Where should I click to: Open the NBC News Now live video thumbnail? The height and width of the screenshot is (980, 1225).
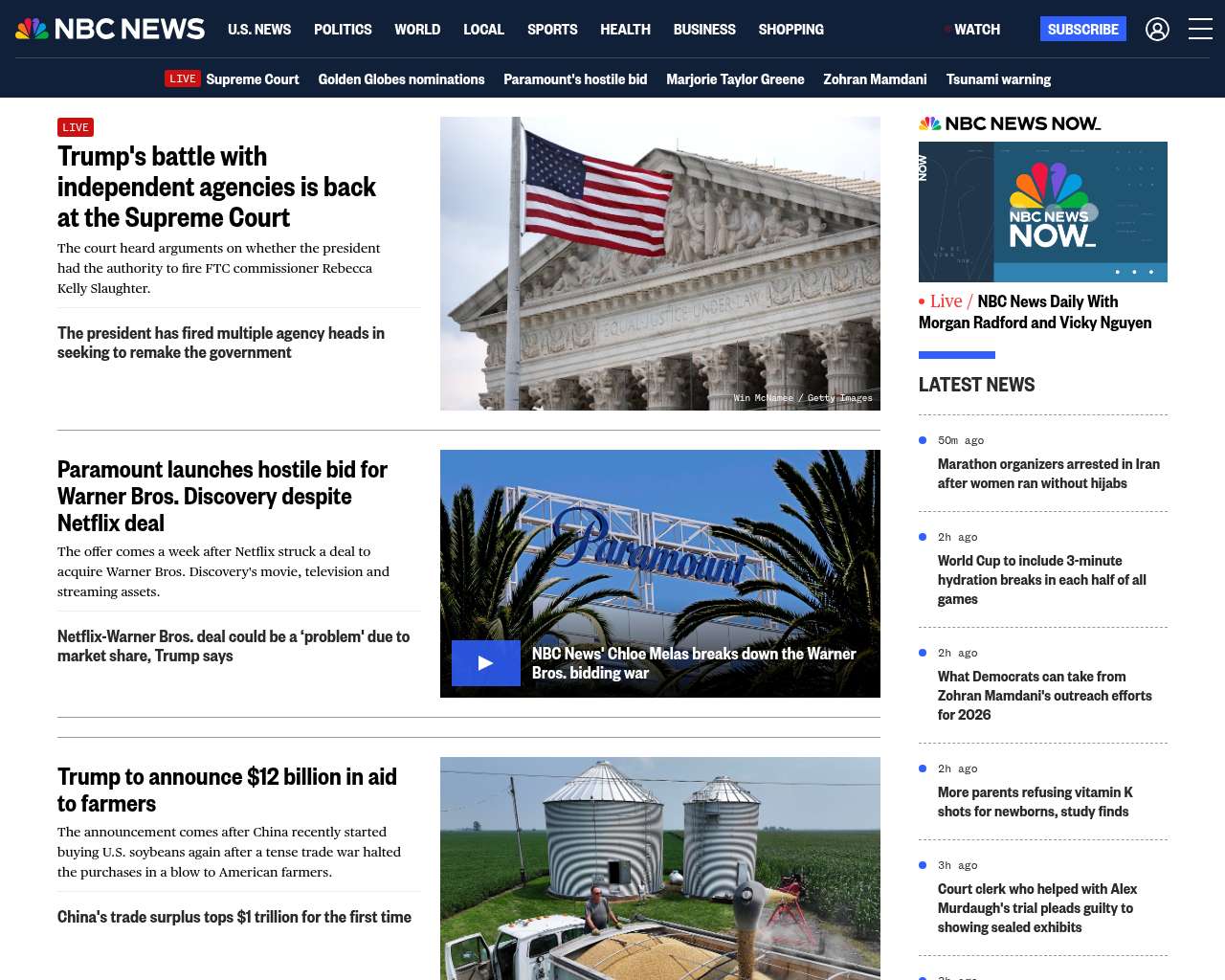pos(1042,212)
